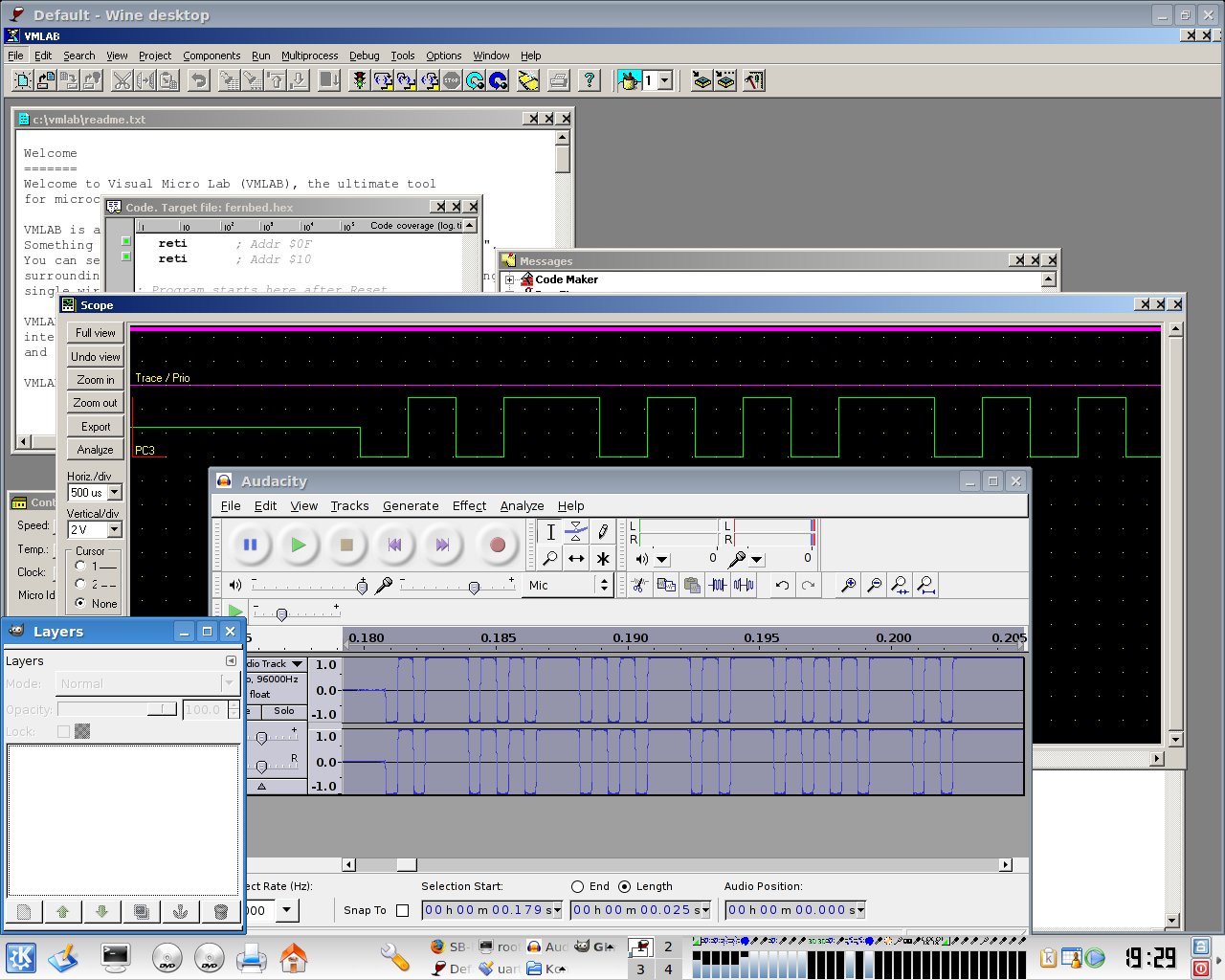Click the Scope Full view button
The width and height of the screenshot is (1225, 980).
96,333
